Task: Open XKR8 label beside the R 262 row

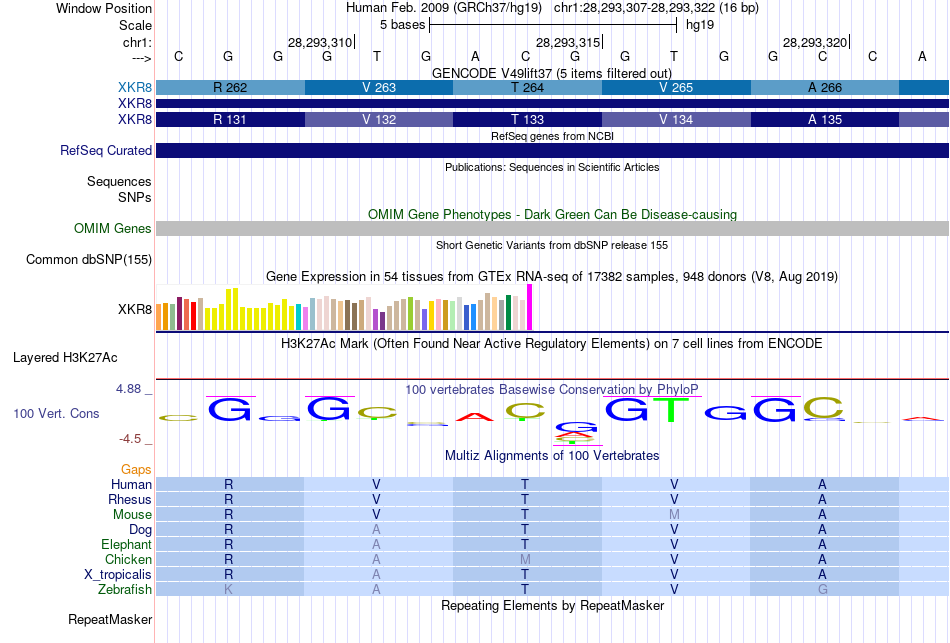Action: coord(135,87)
